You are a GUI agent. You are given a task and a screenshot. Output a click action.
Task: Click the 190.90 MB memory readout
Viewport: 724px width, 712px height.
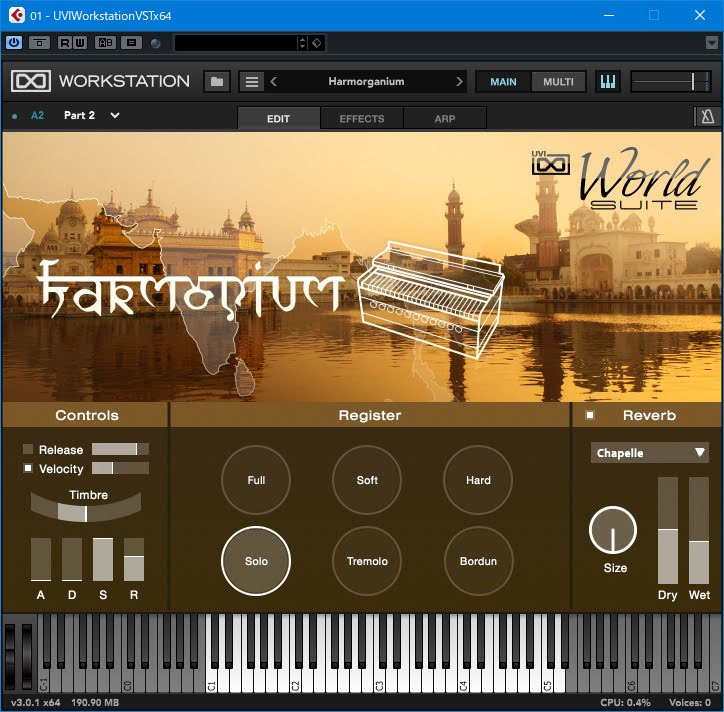pos(95,702)
